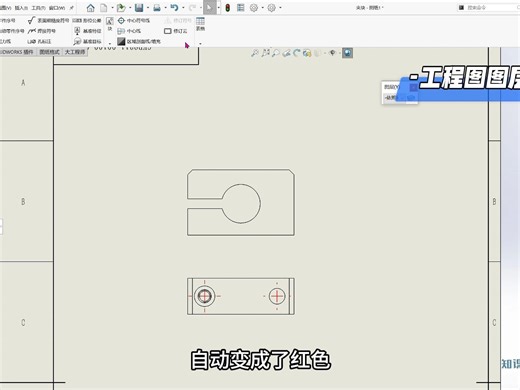Expand the Save dropdown arrow
Viewport: 520px width, 390px height.
pos(148,8)
